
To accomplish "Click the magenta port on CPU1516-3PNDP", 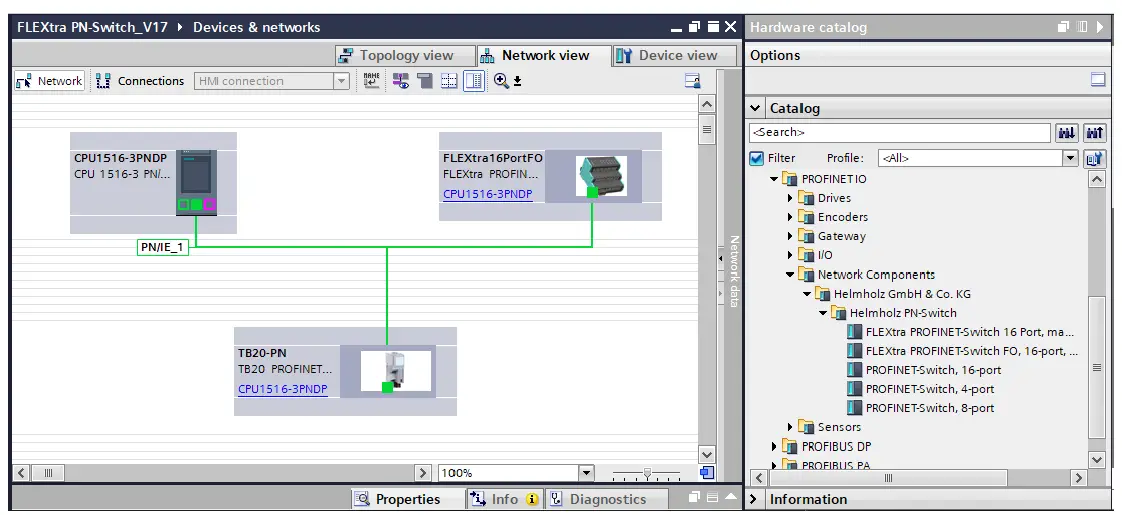I will click(x=209, y=205).
